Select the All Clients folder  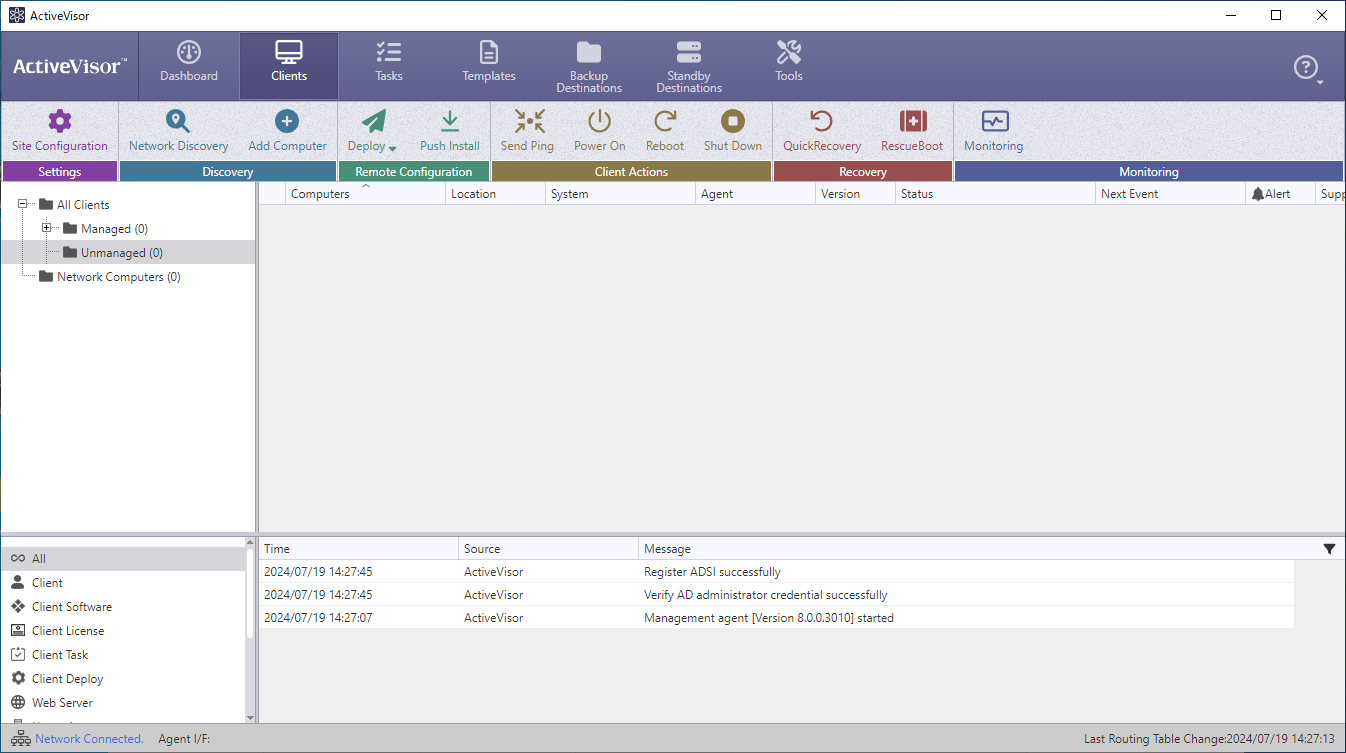click(x=74, y=205)
